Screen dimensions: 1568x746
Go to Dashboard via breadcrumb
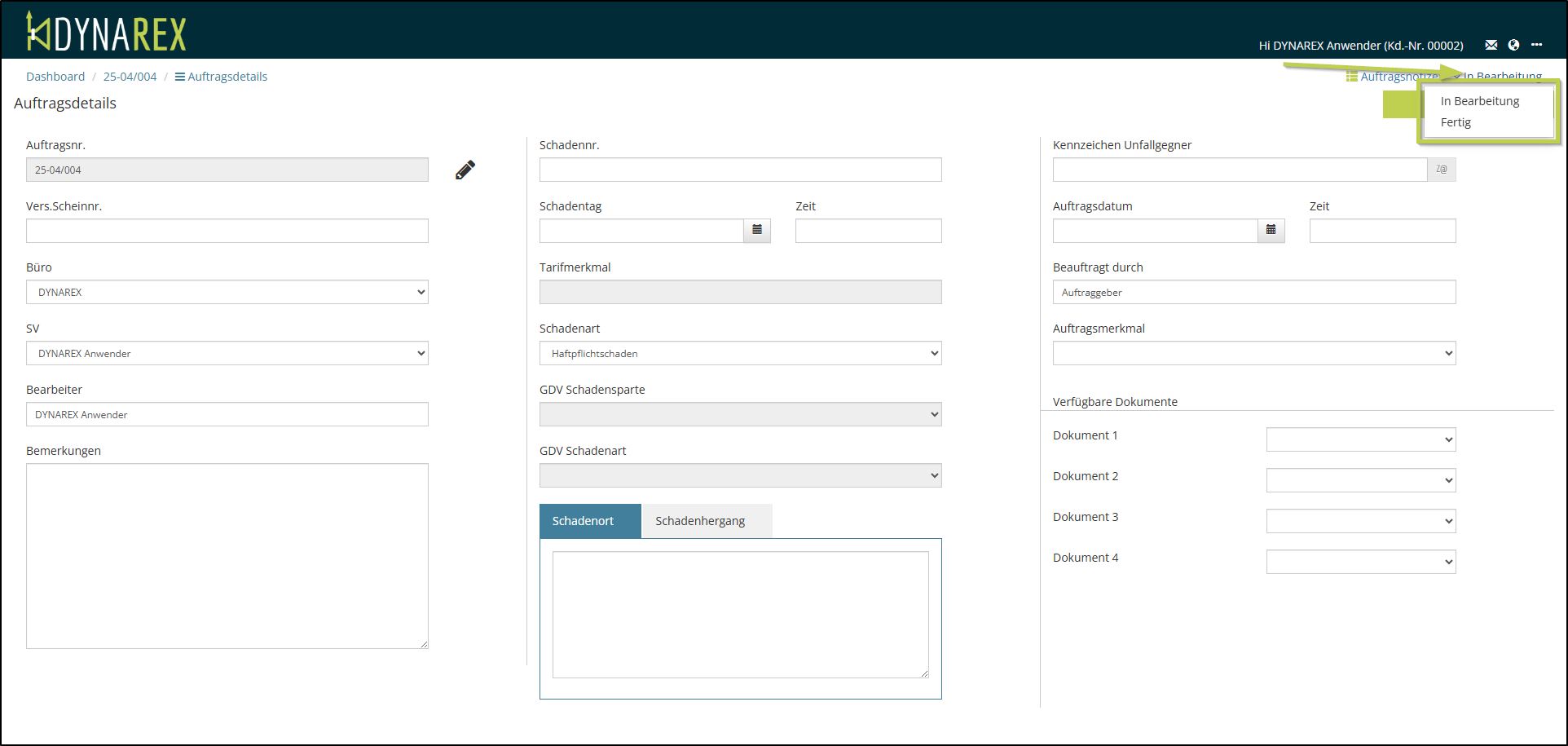click(x=55, y=77)
